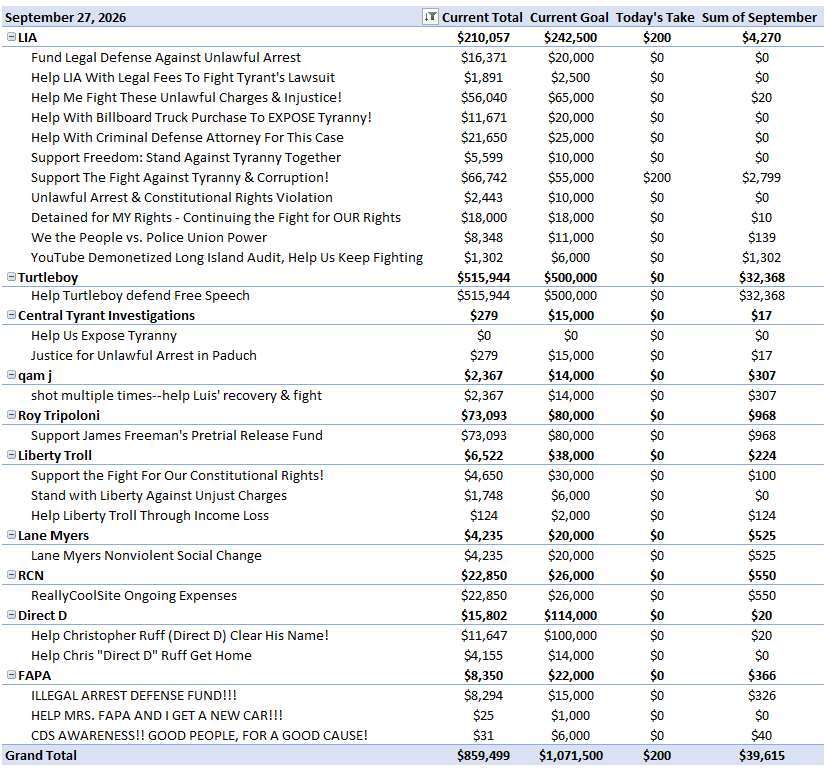Collapse the Turtleboy group
Image resolution: width=826 pixels, height=771 pixels.
click(11, 276)
